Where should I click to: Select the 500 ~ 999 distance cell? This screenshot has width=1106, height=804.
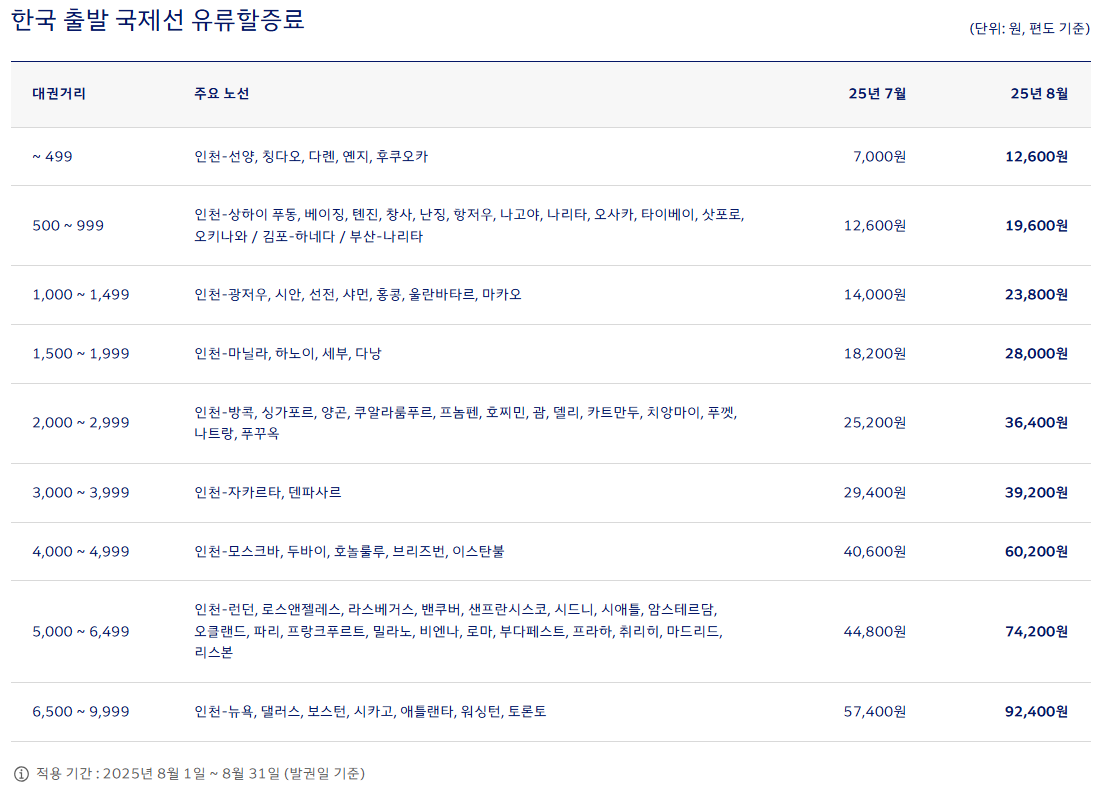[x=68, y=226]
